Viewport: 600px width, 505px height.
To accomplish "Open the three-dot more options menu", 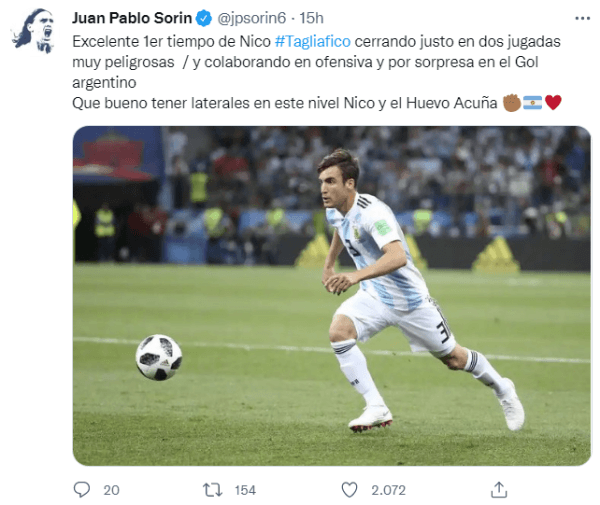I will point(582,18).
